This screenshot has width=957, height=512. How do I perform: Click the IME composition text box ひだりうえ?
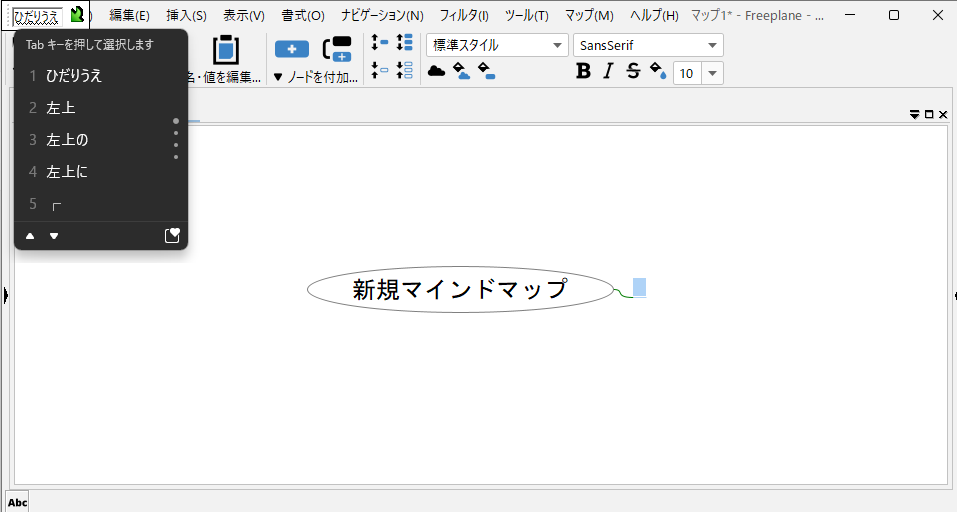(37, 16)
